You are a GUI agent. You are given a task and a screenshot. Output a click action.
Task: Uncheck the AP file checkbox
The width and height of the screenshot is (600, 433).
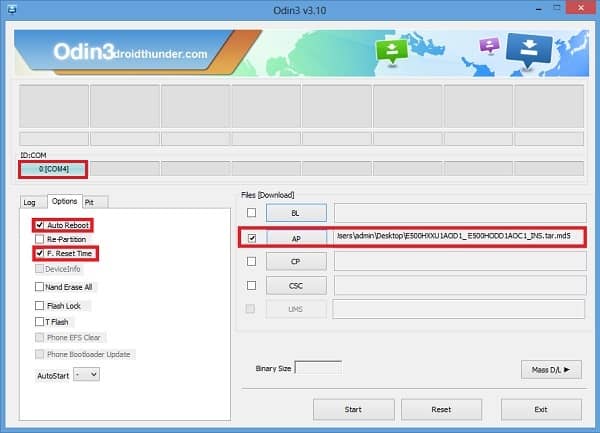tap(251, 238)
